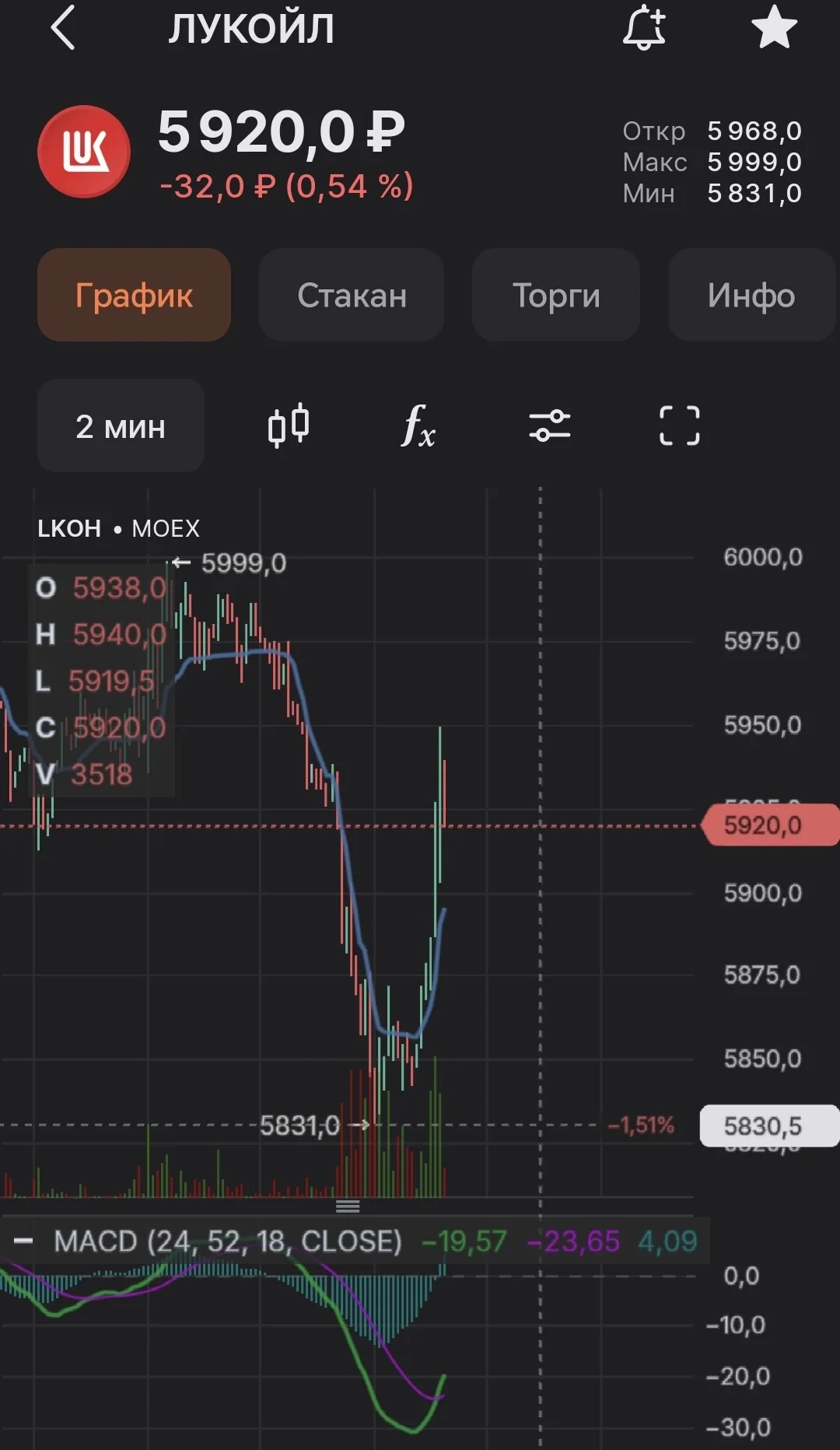Expand the chart to fullscreen
Screen dimensions: 840x1450
680,426
